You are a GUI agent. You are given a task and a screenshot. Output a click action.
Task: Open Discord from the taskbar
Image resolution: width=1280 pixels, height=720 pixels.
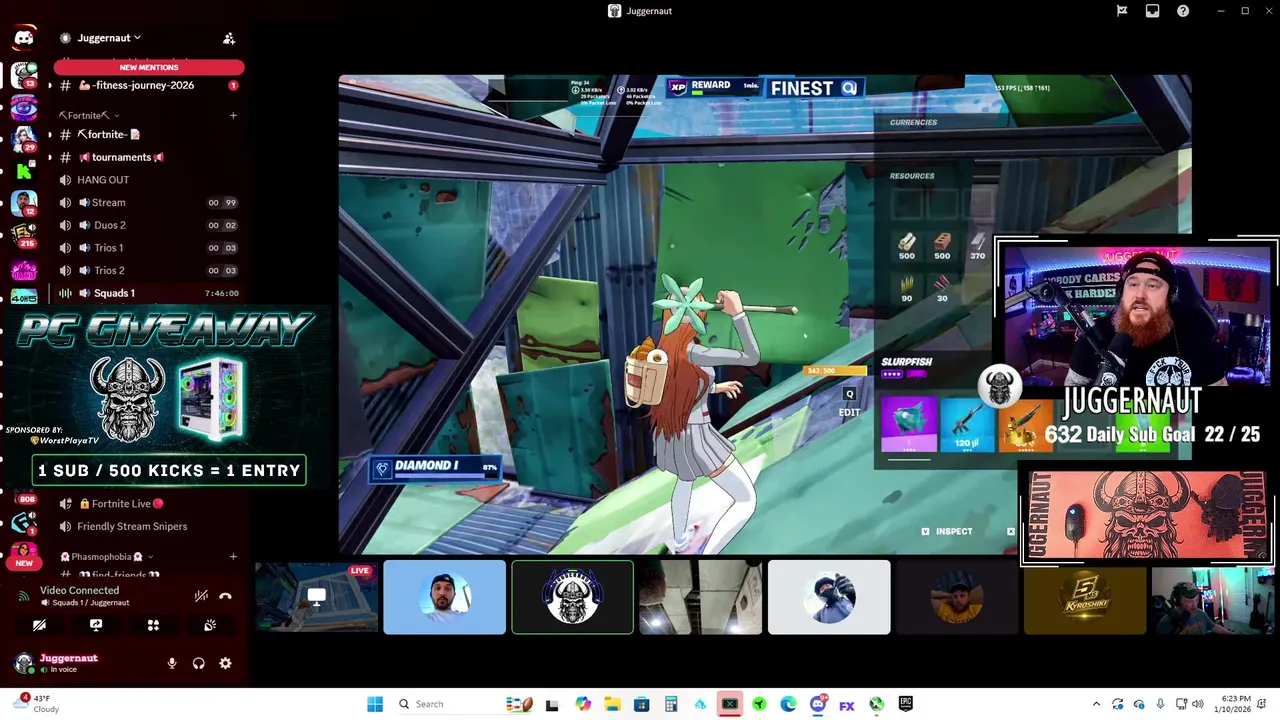pos(818,704)
